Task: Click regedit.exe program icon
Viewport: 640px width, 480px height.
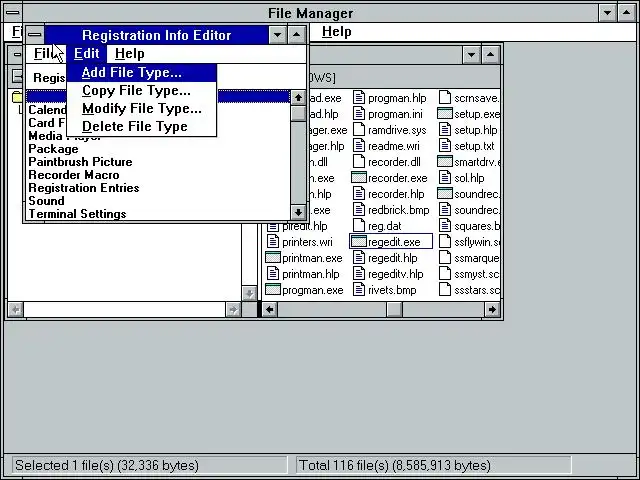Action: click(x=359, y=242)
